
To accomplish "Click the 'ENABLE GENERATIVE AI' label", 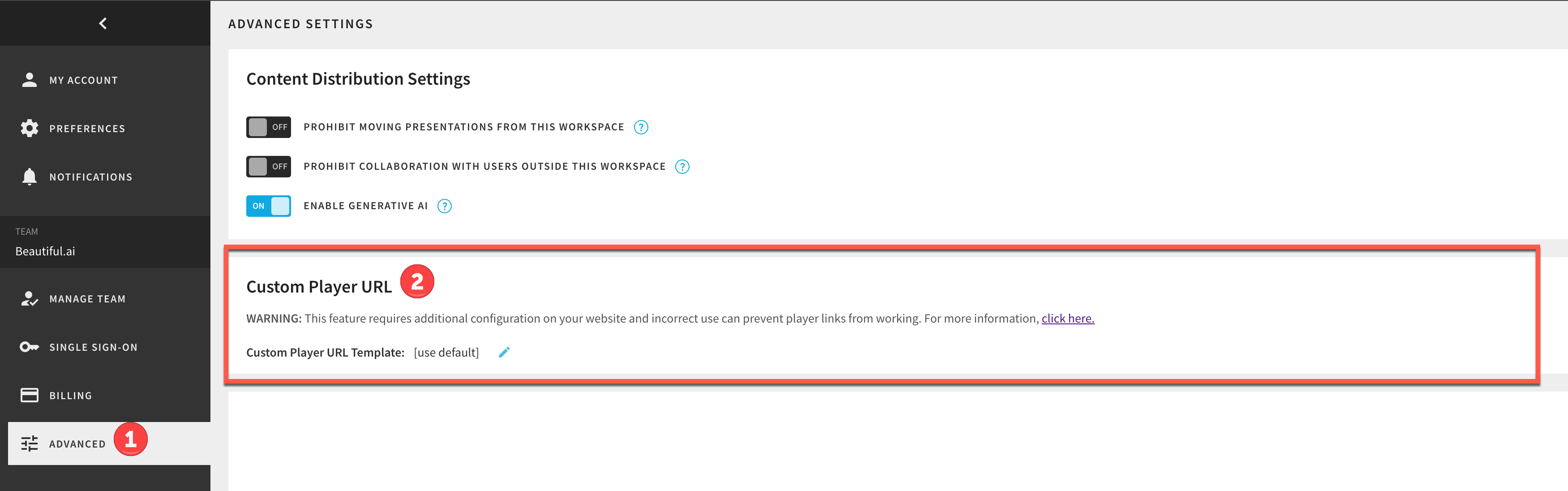I will 366,206.
